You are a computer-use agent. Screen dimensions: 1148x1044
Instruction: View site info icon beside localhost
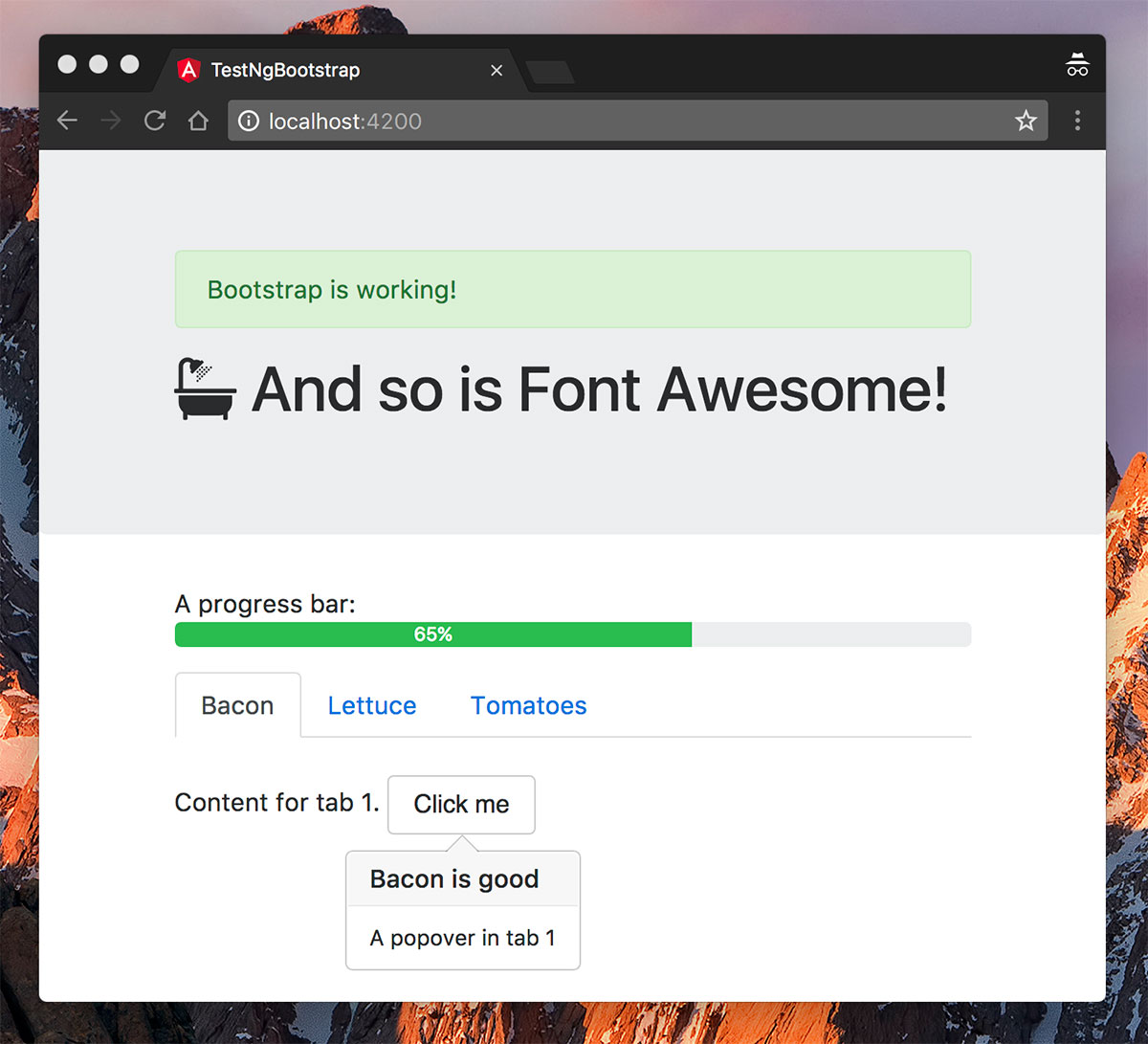click(x=249, y=121)
